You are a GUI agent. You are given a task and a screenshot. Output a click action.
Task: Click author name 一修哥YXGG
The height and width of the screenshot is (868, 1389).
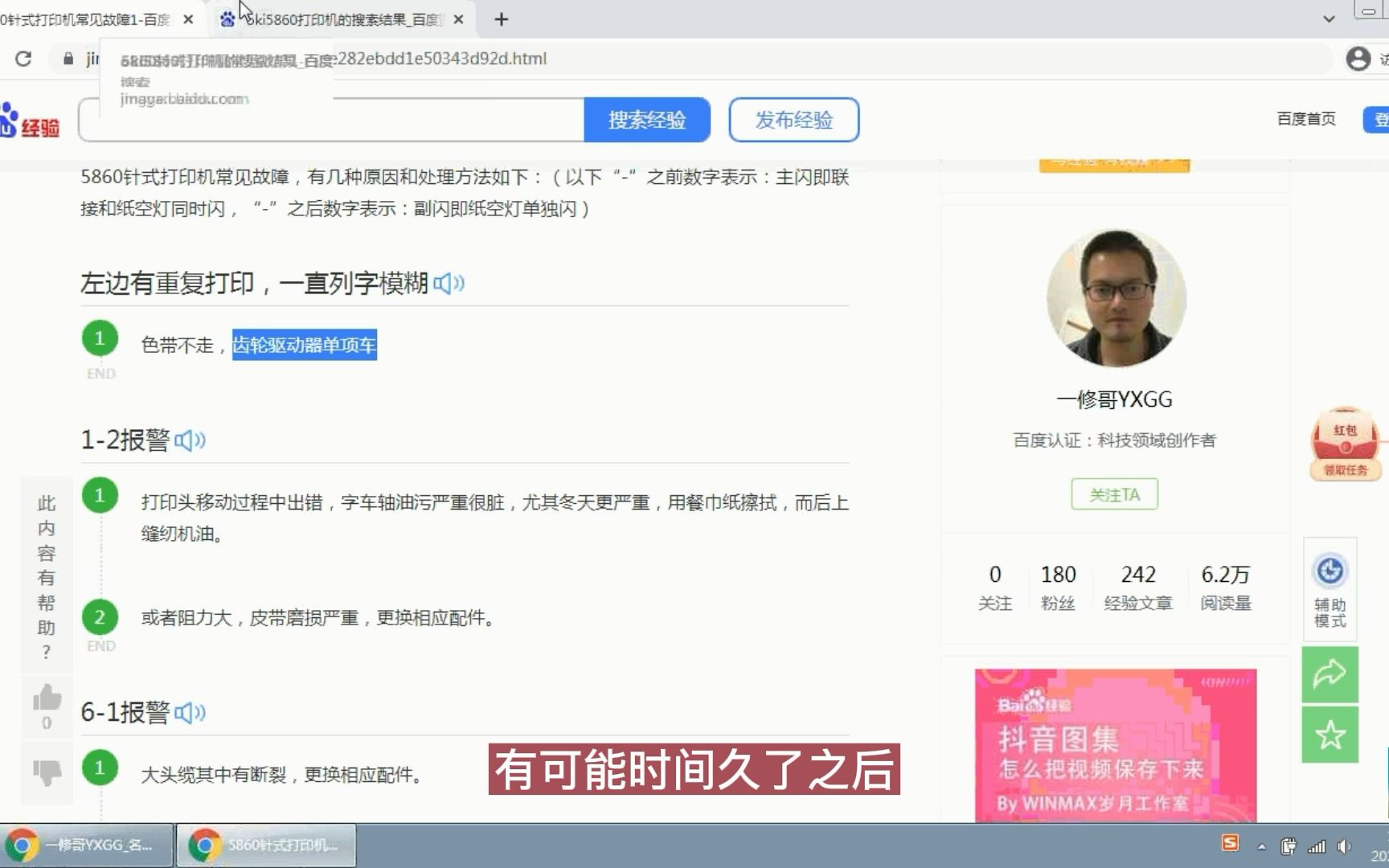1115,399
